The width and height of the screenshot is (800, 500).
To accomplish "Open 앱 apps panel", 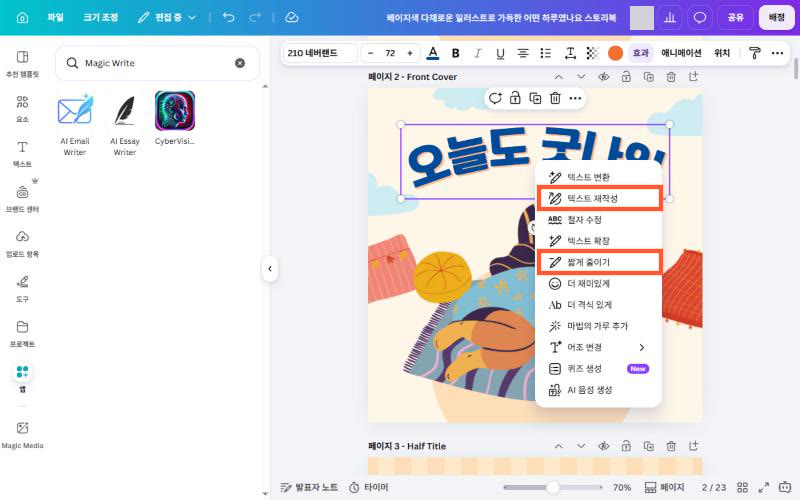I will tap(22, 378).
